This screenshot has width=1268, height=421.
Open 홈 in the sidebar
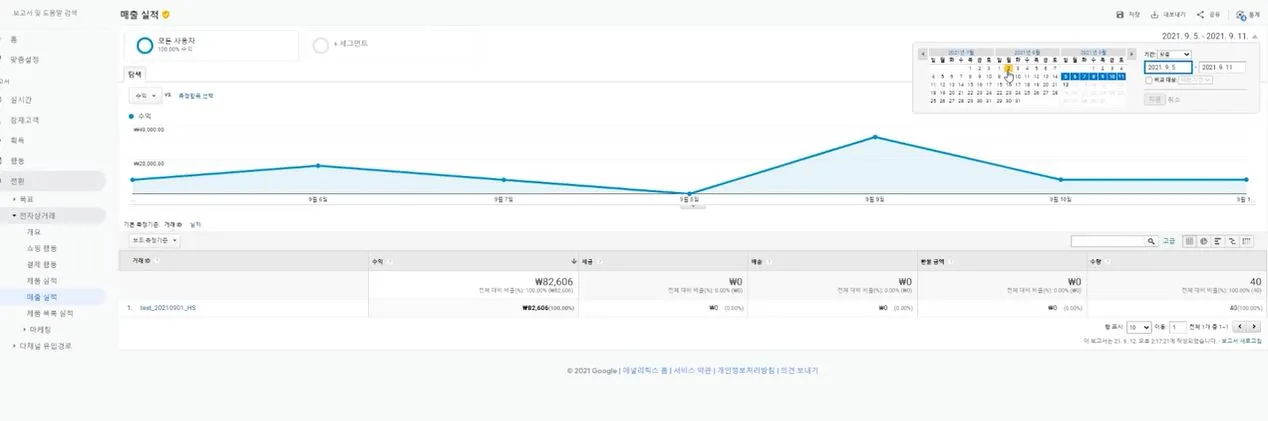(x=13, y=39)
